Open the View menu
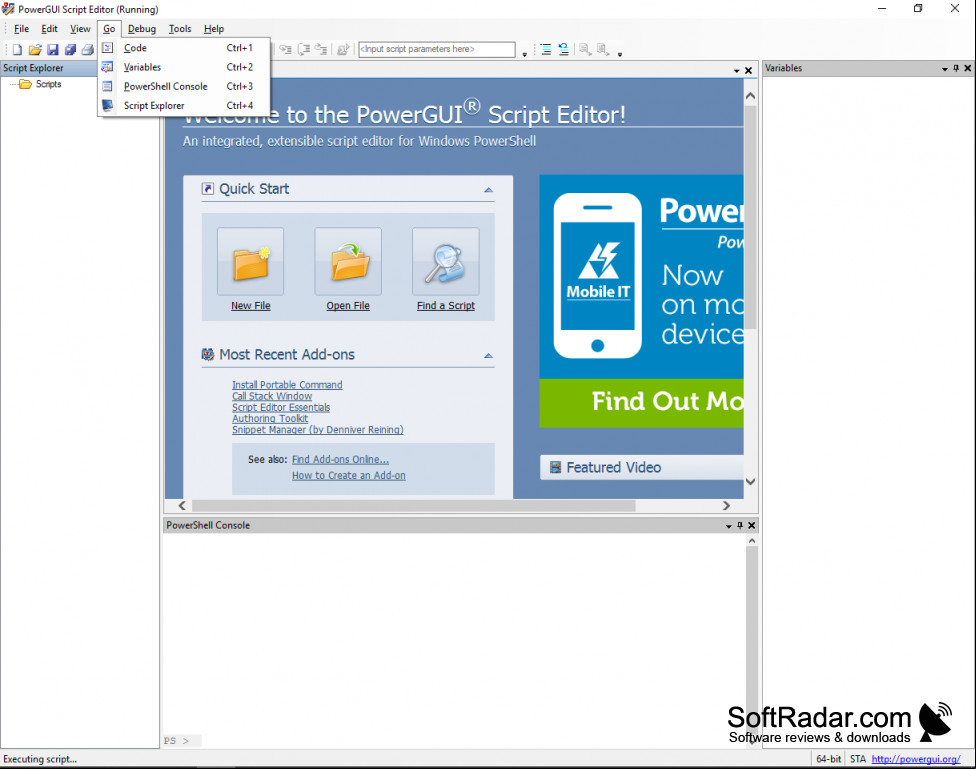Viewport: 976px width, 769px height. [x=80, y=29]
